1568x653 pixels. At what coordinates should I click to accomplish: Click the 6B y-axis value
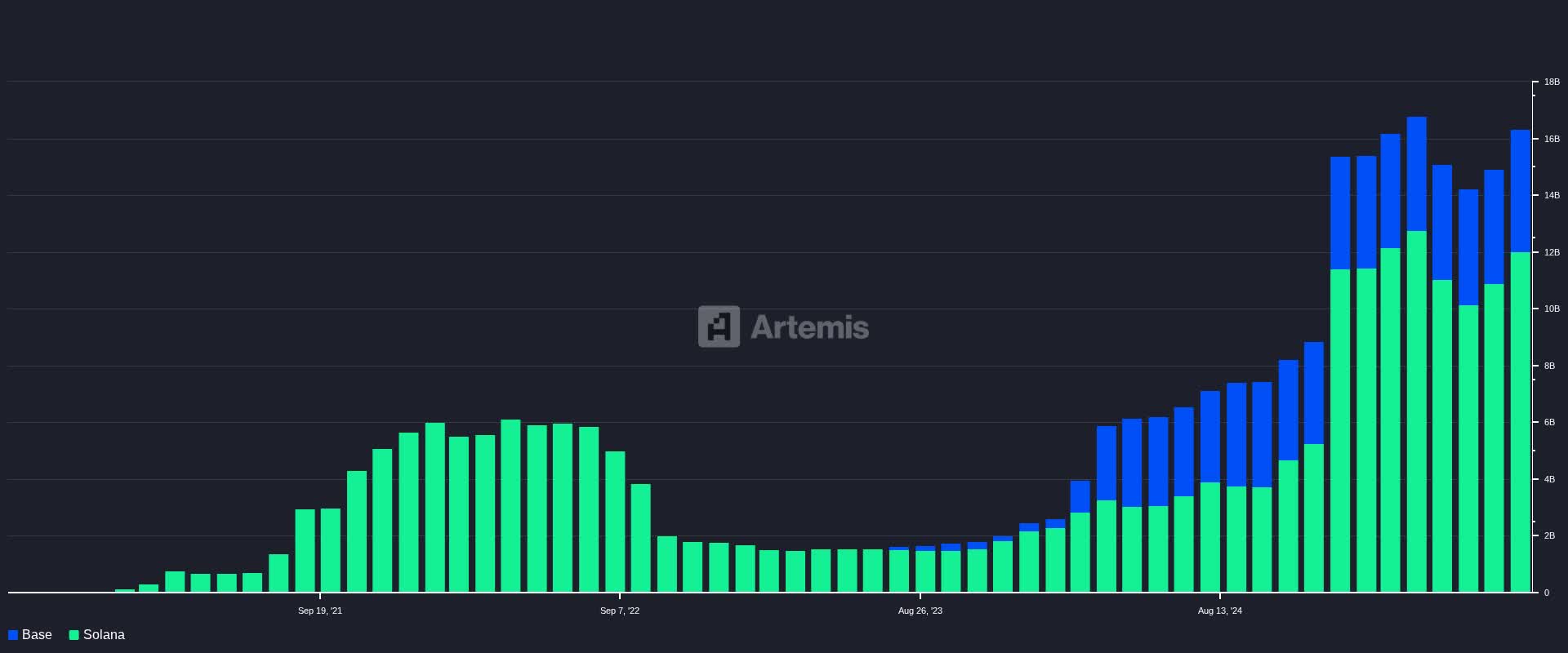point(1549,423)
